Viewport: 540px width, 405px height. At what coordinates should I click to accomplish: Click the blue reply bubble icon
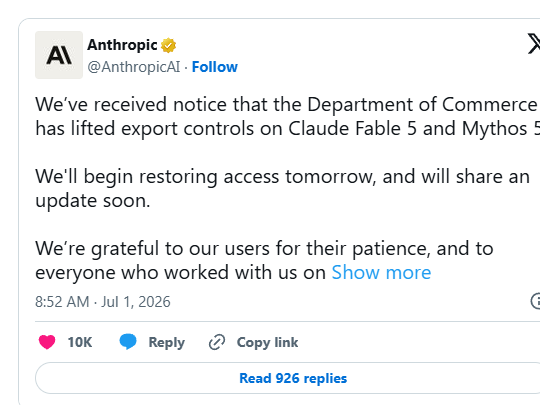tap(128, 342)
